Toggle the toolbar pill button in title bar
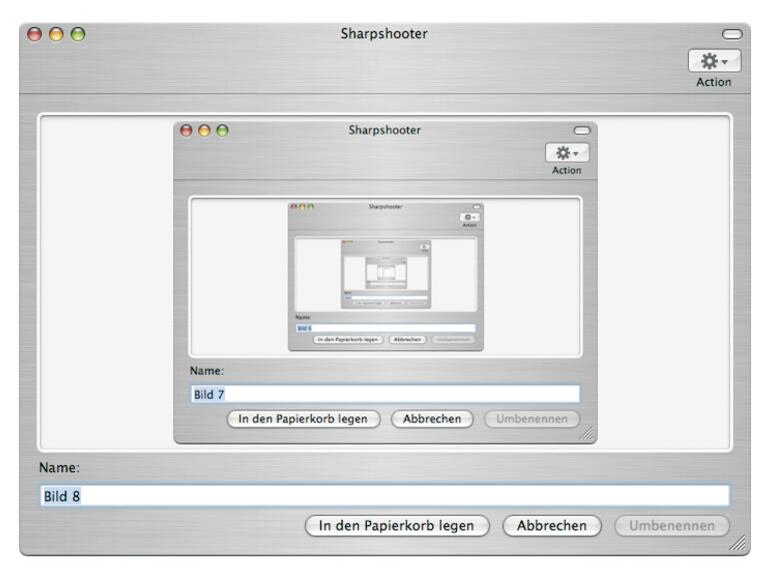 732,34
